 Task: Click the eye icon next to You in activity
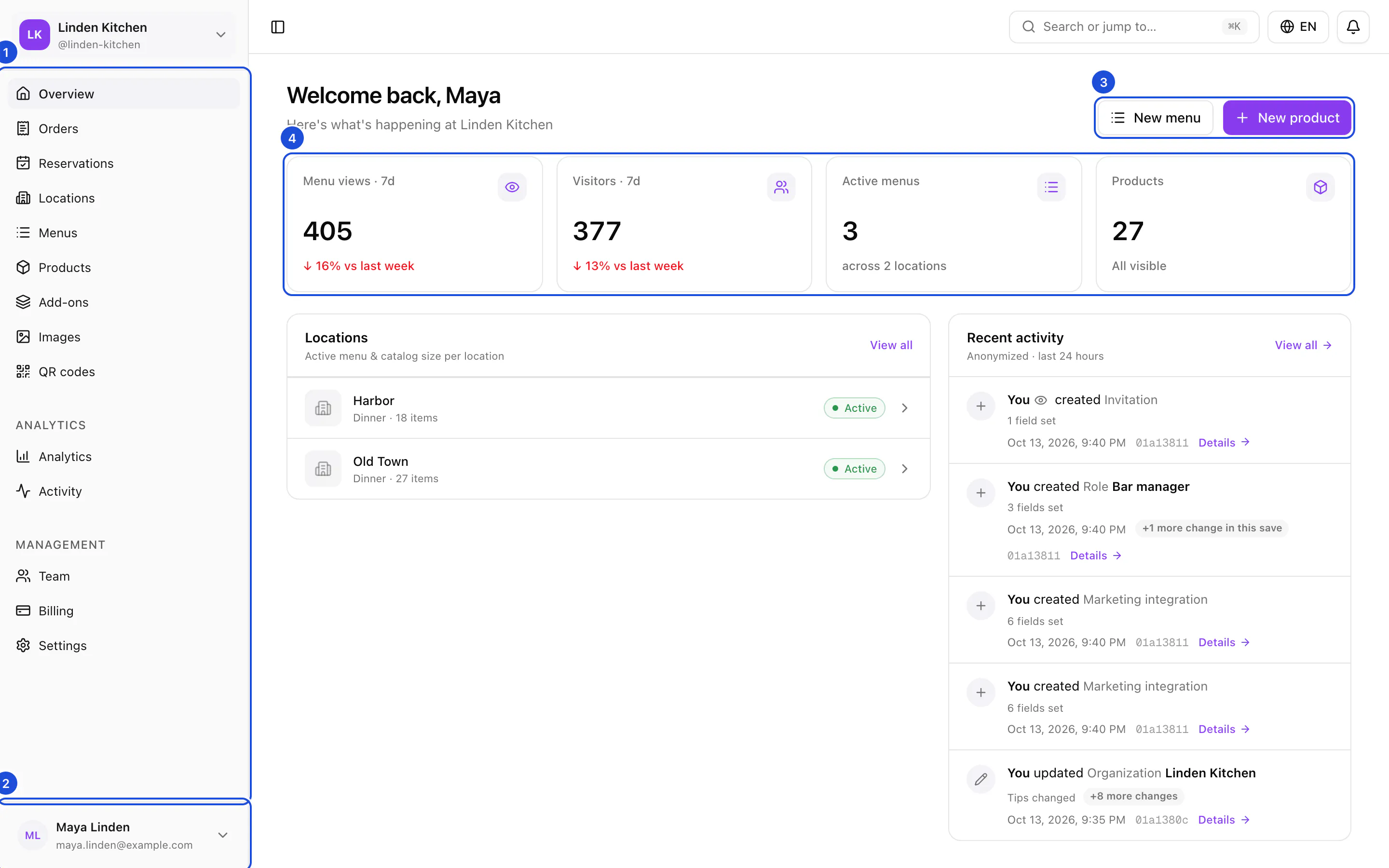tap(1041, 400)
